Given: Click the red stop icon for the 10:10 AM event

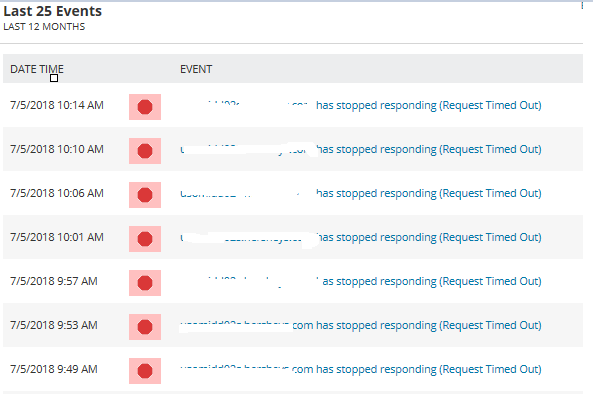Looking at the screenshot, I should [145, 151].
